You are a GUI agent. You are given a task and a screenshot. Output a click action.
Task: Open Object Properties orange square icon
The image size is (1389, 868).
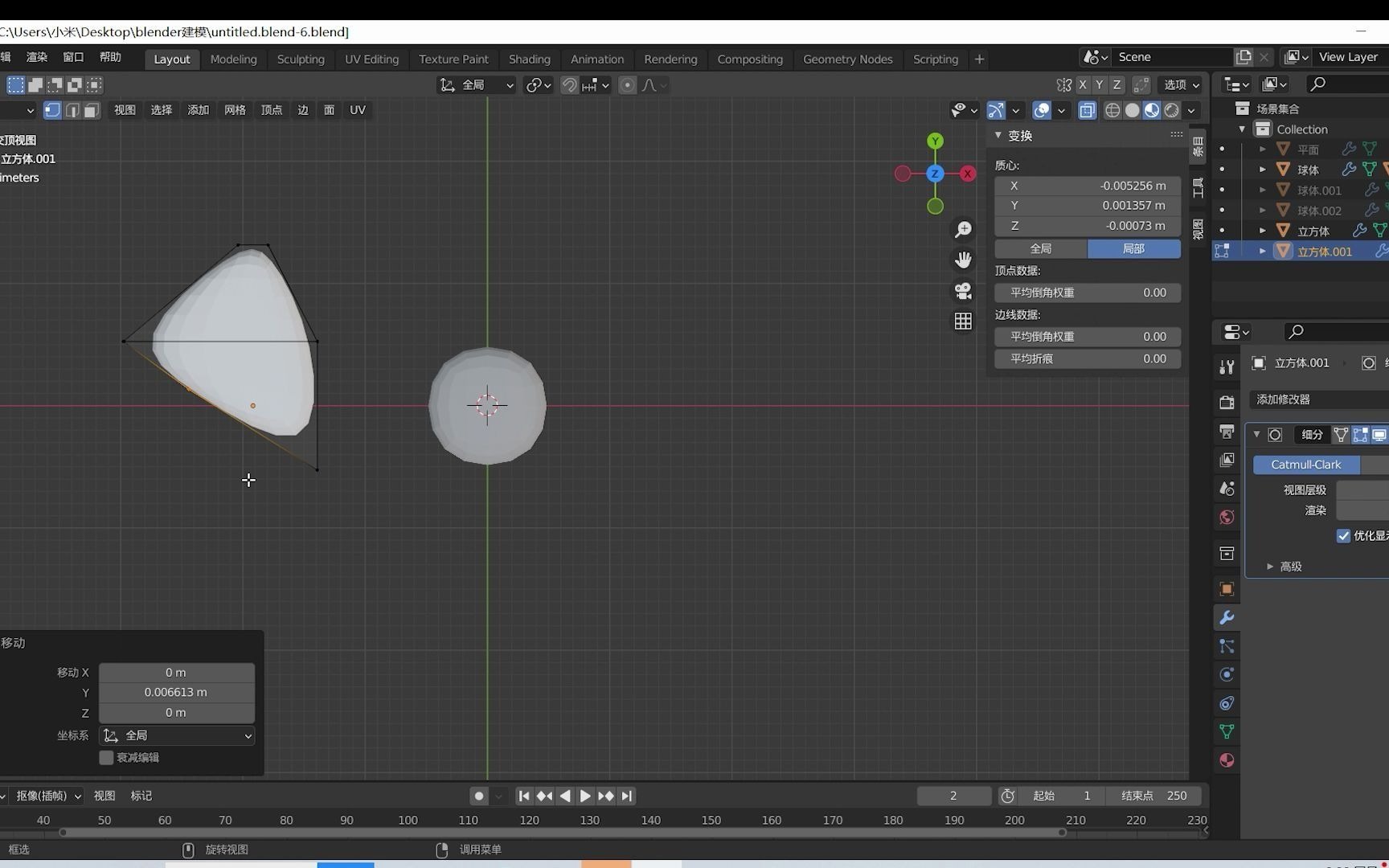[x=1226, y=588]
